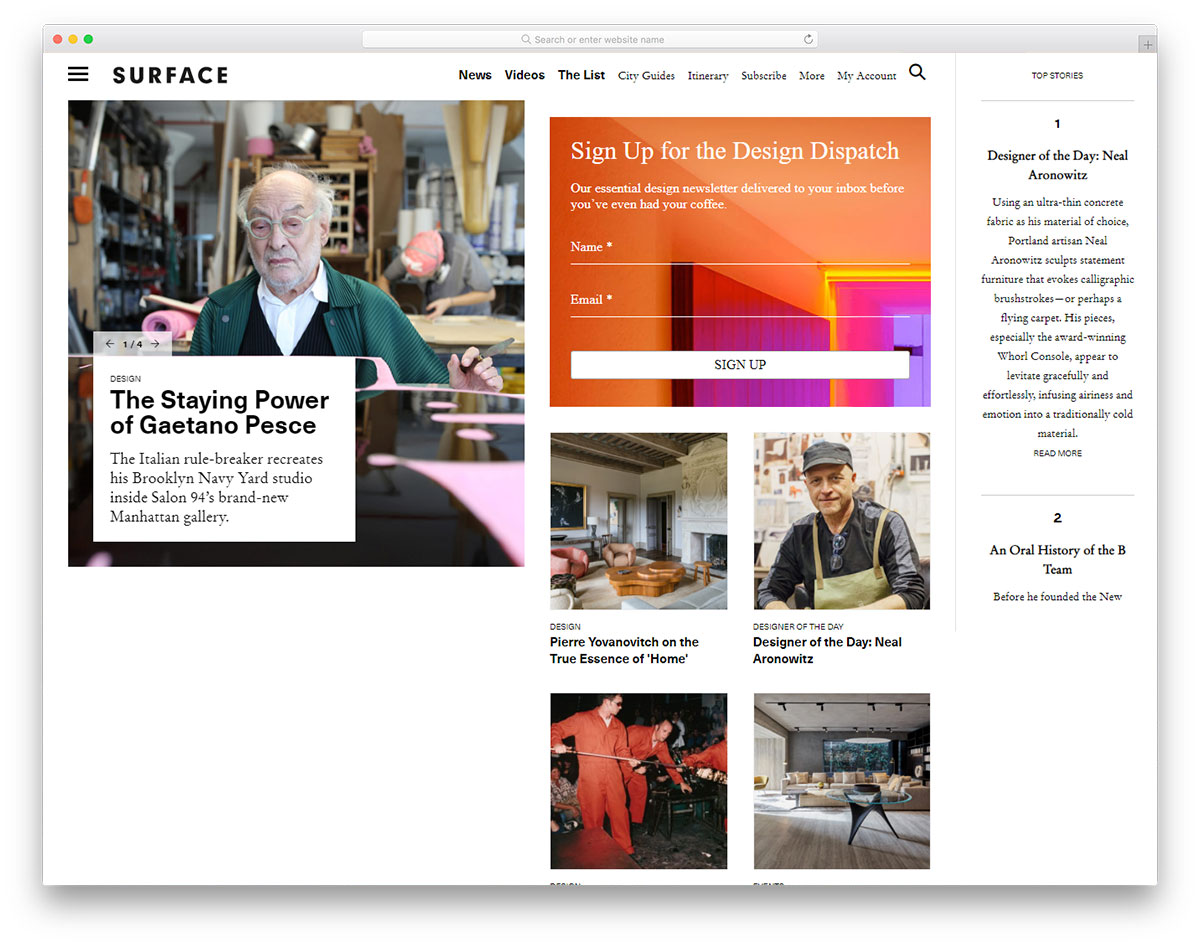Click the search magnifier icon in the navigation
1200x946 pixels.
(917, 72)
